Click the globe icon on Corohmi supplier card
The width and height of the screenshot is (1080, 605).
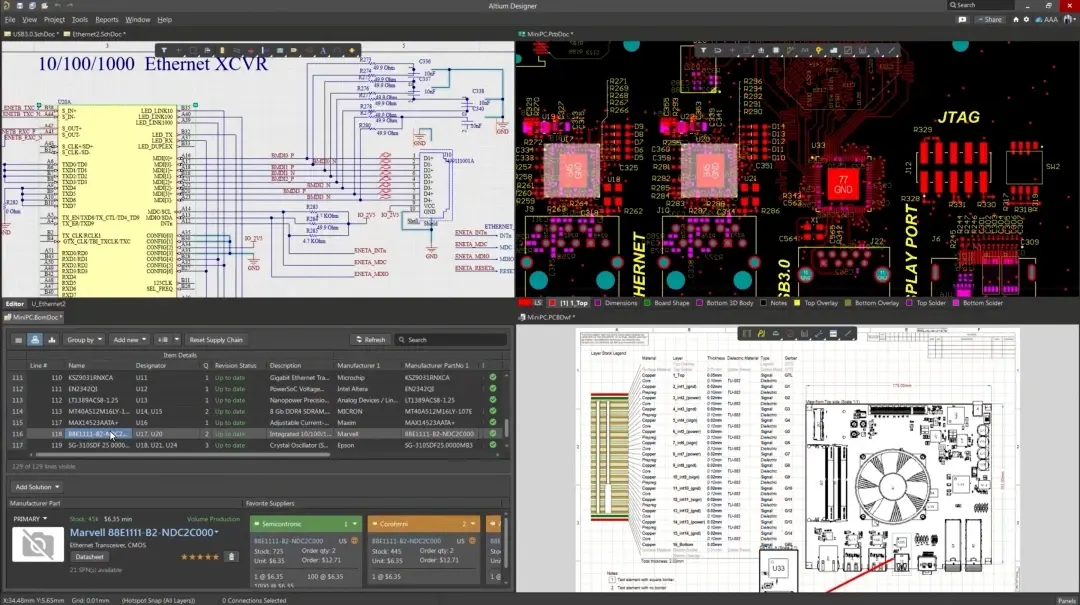click(472, 541)
